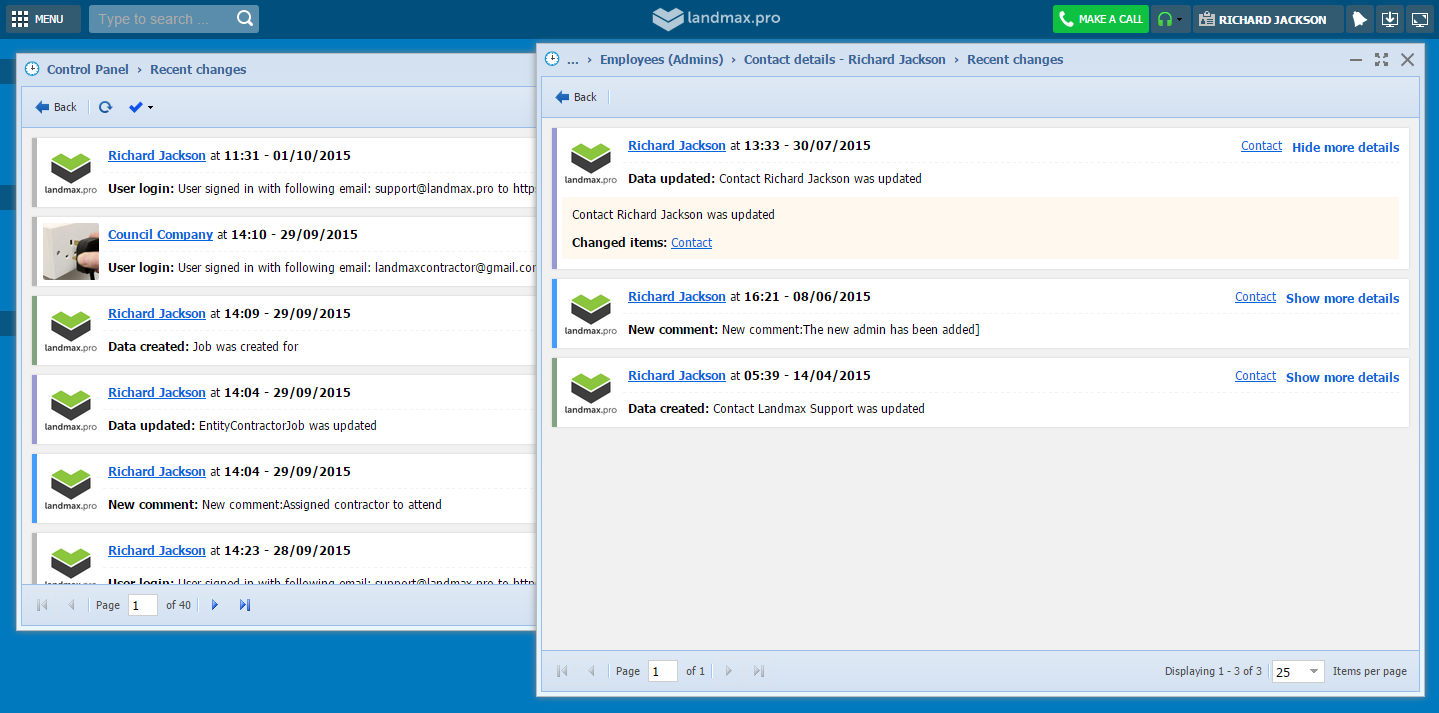Go to next page in Control Panel pager
Viewport: 1439px width, 713px height.
pos(214,605)
